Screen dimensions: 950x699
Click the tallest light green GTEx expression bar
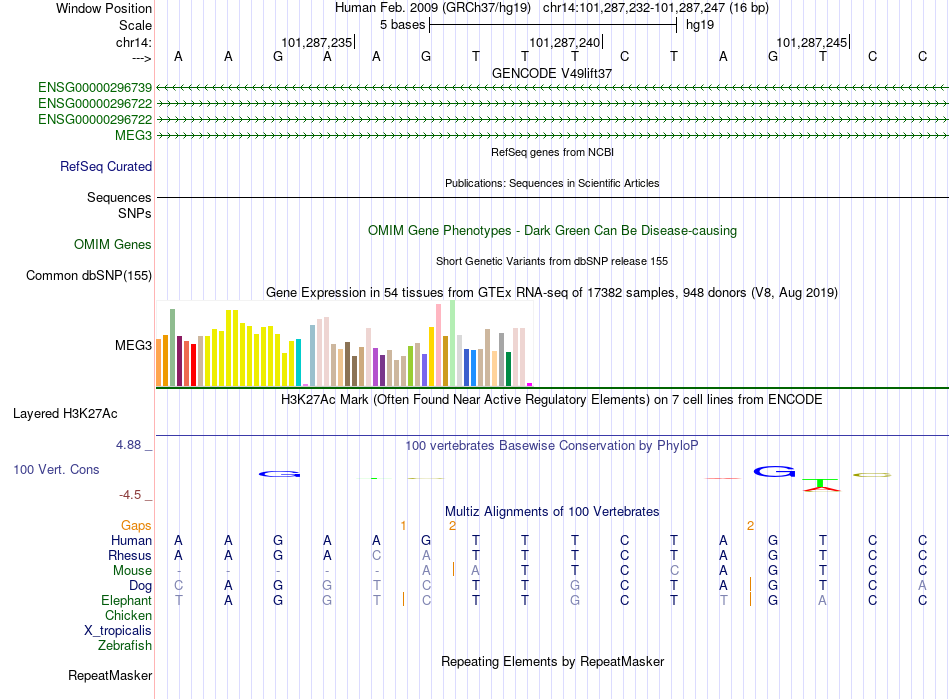click(x=453, y=343)
